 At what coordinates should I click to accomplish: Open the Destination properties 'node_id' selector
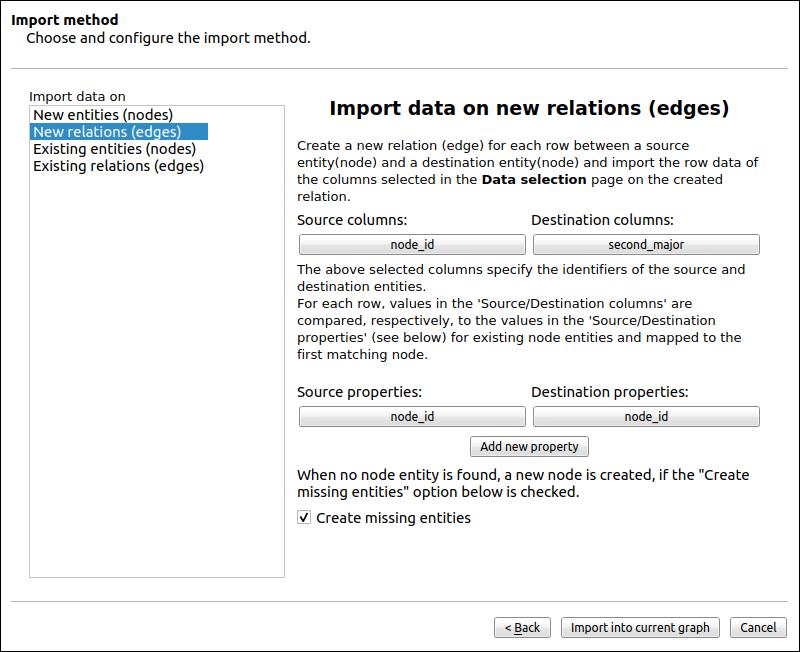pyautogui.click(x=646, y=417)
